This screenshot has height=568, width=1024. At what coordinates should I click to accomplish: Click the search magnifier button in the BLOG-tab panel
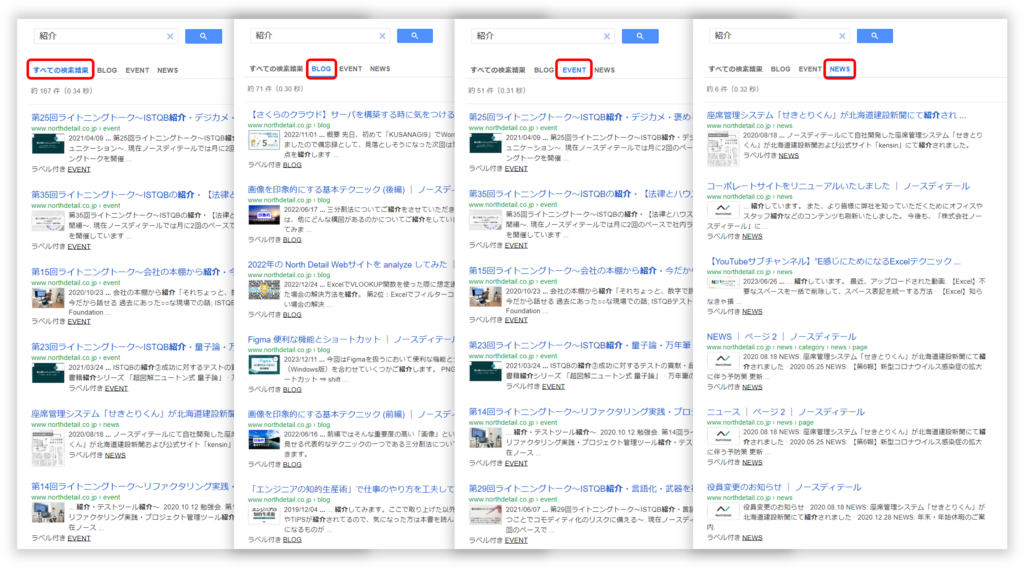pos(415,36)
